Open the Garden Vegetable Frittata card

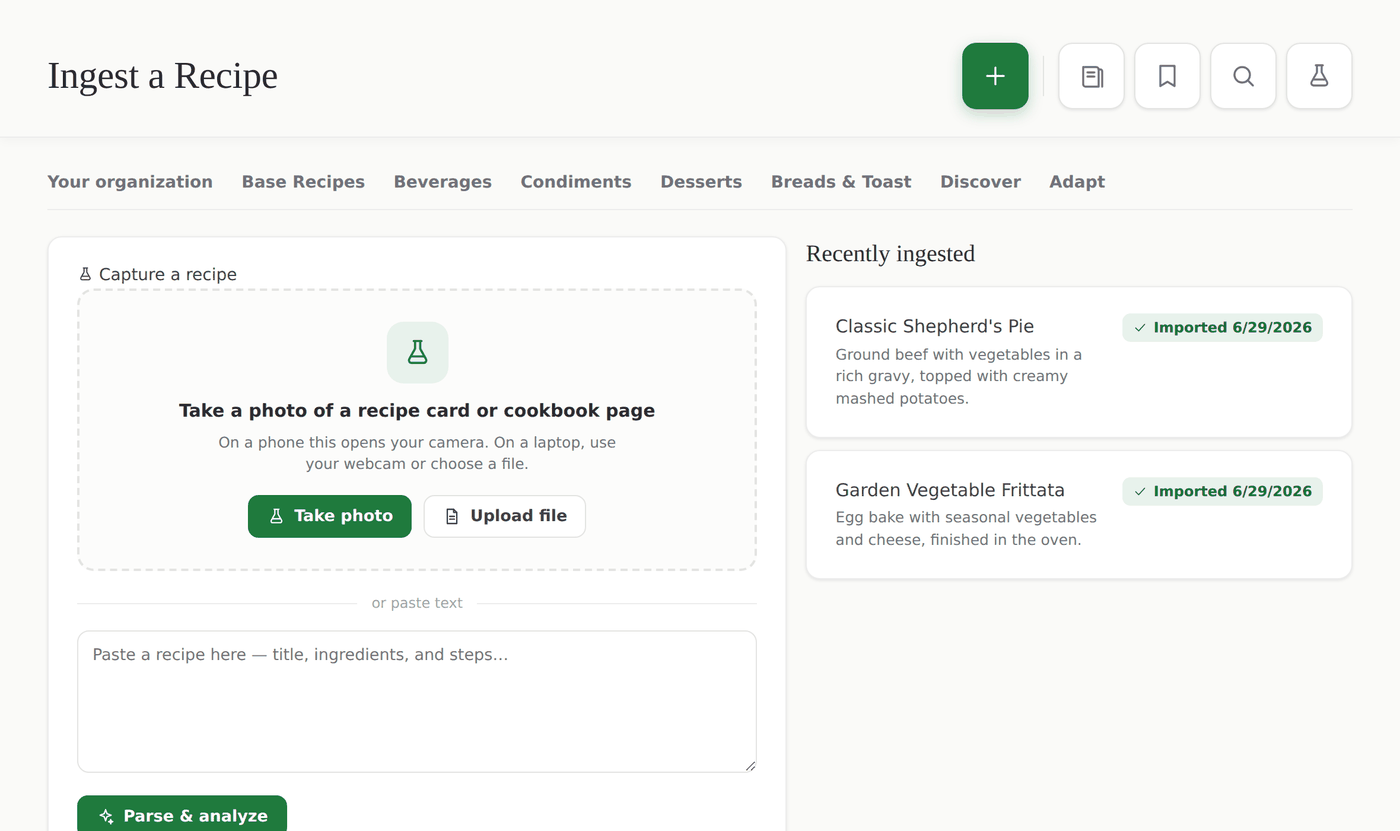point(1079,515)
